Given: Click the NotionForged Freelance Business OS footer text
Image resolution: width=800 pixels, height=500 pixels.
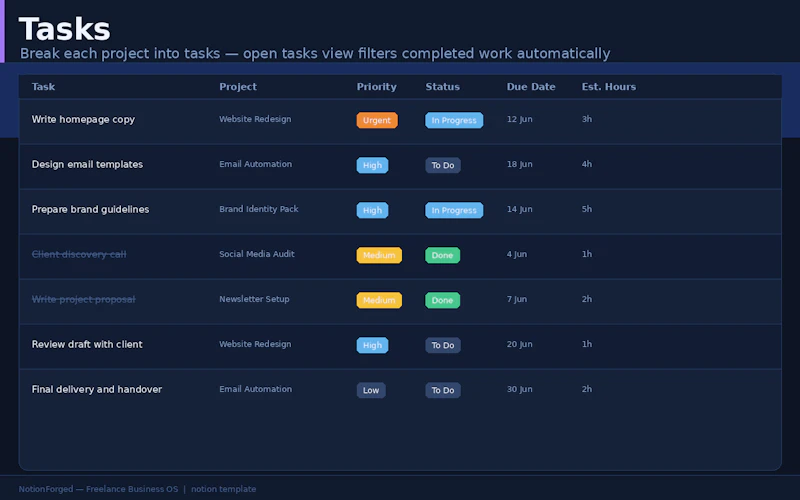Looking at the screenshot, I should [x=98, y=489].
